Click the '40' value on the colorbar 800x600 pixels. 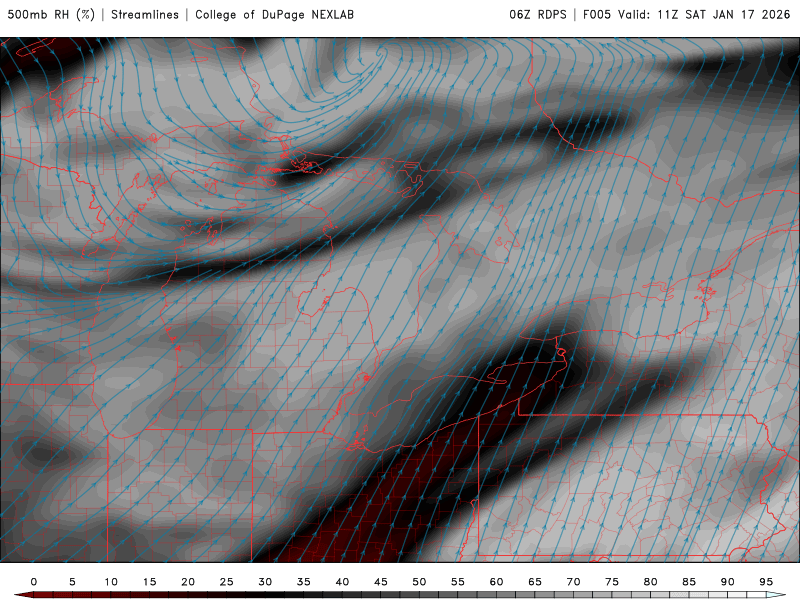click(x=342, y=582)
